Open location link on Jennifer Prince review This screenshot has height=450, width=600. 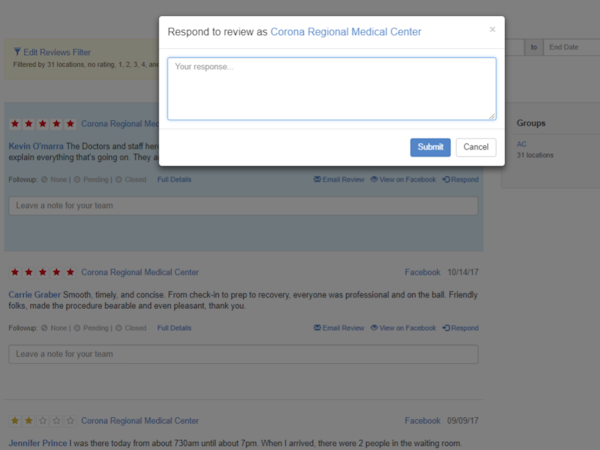pyautogui.click(x=140, y=421)
